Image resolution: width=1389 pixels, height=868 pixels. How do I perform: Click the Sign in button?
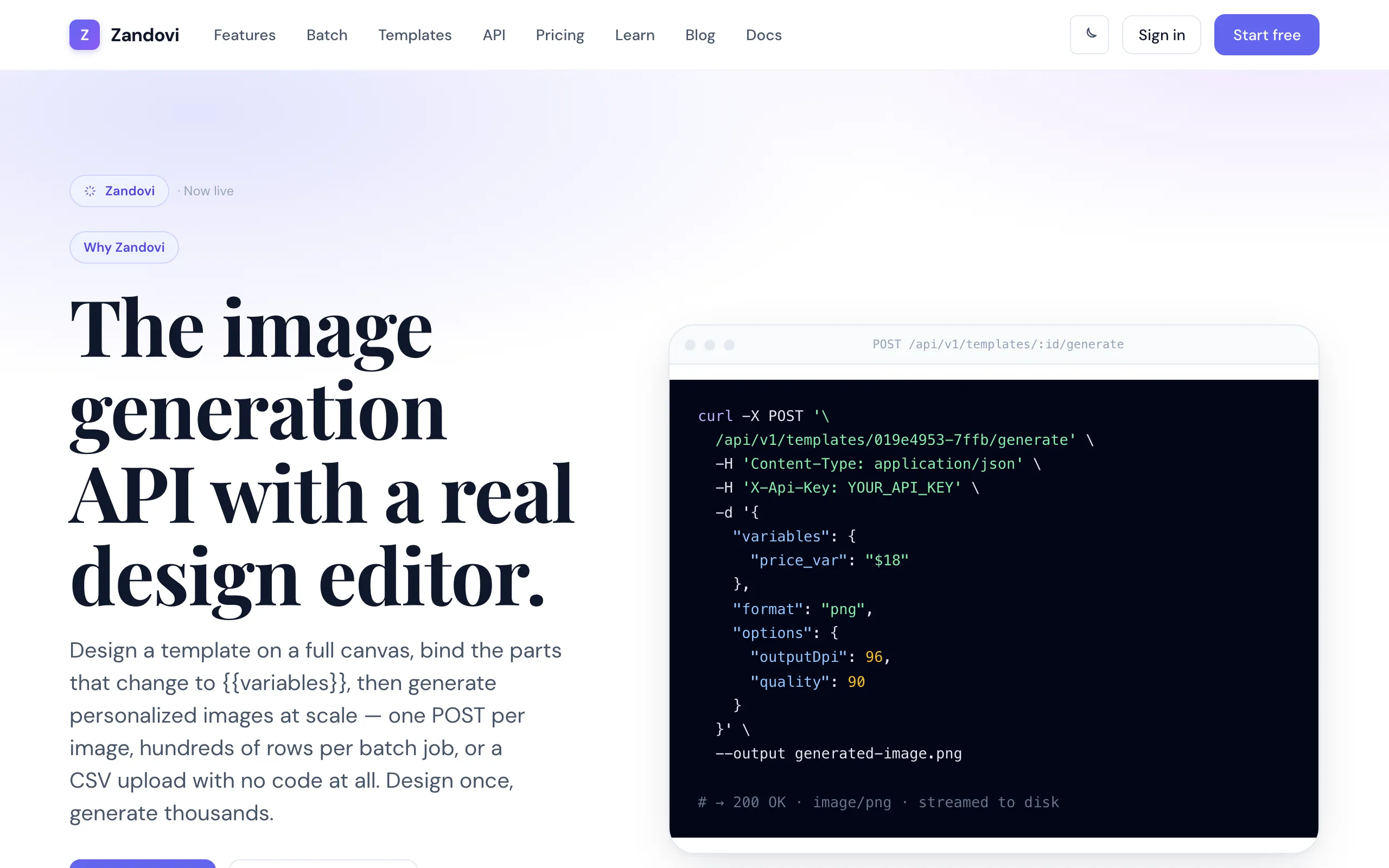1161,34
